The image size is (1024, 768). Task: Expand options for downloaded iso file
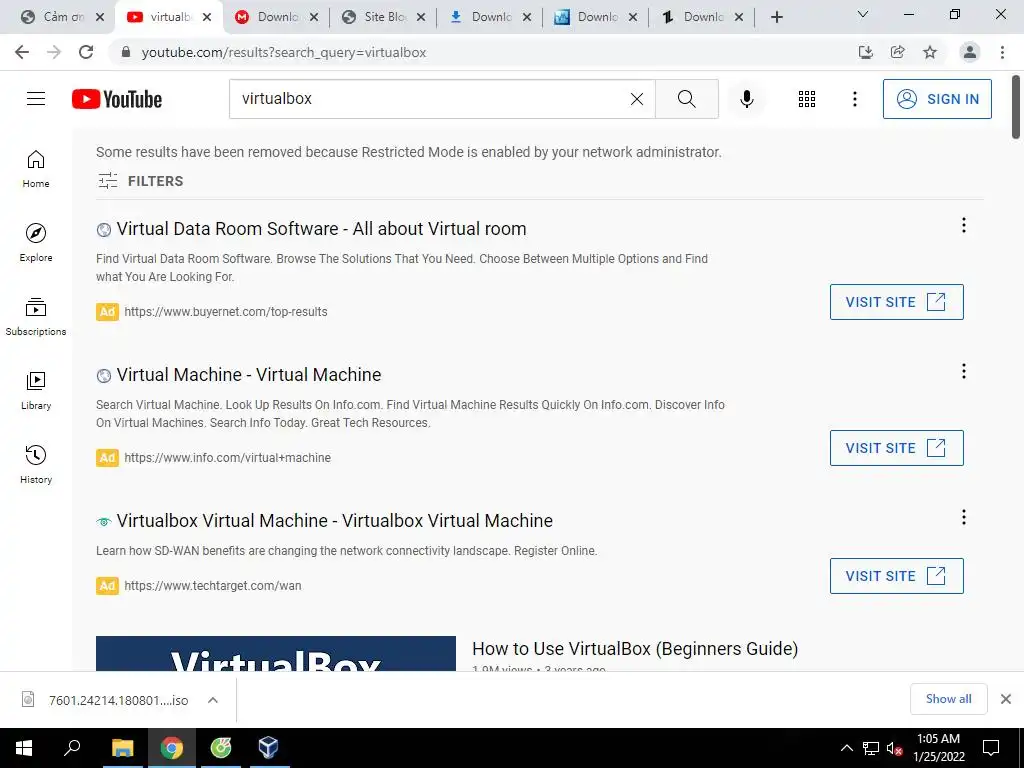pos(212,700)
